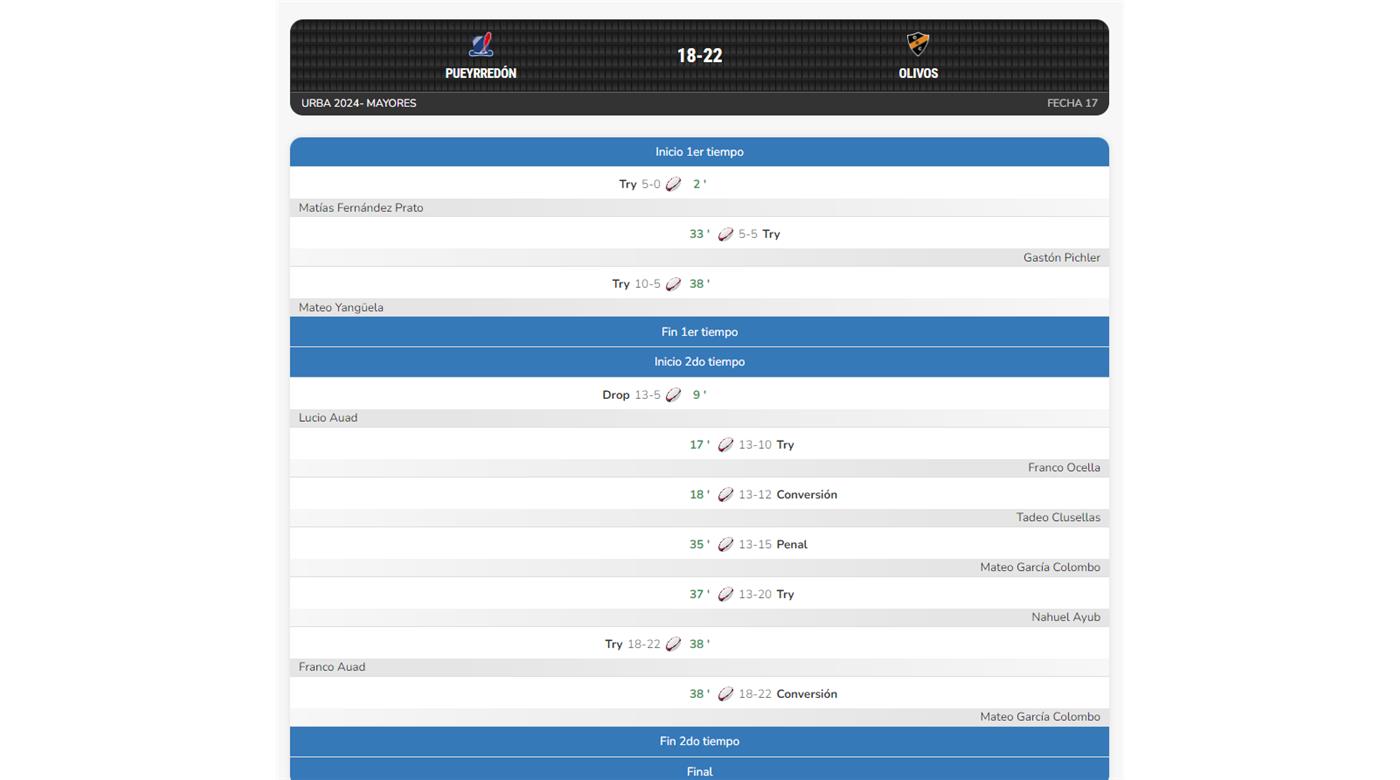Click the PUEYRREDÓN team name
The height and width of the screenshot is (780, 1400).
481,73
